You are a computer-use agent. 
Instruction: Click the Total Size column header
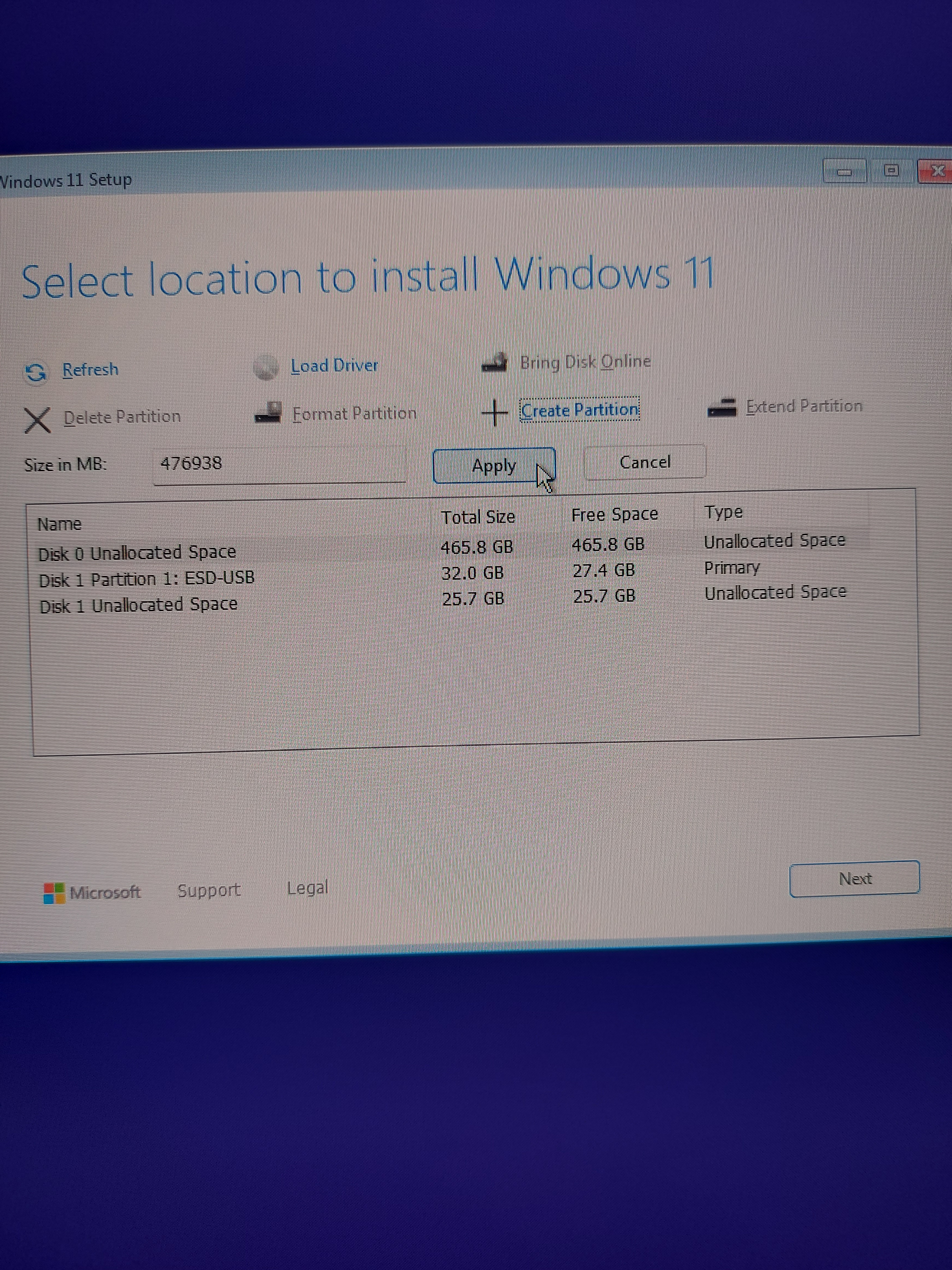pos(478,517)
